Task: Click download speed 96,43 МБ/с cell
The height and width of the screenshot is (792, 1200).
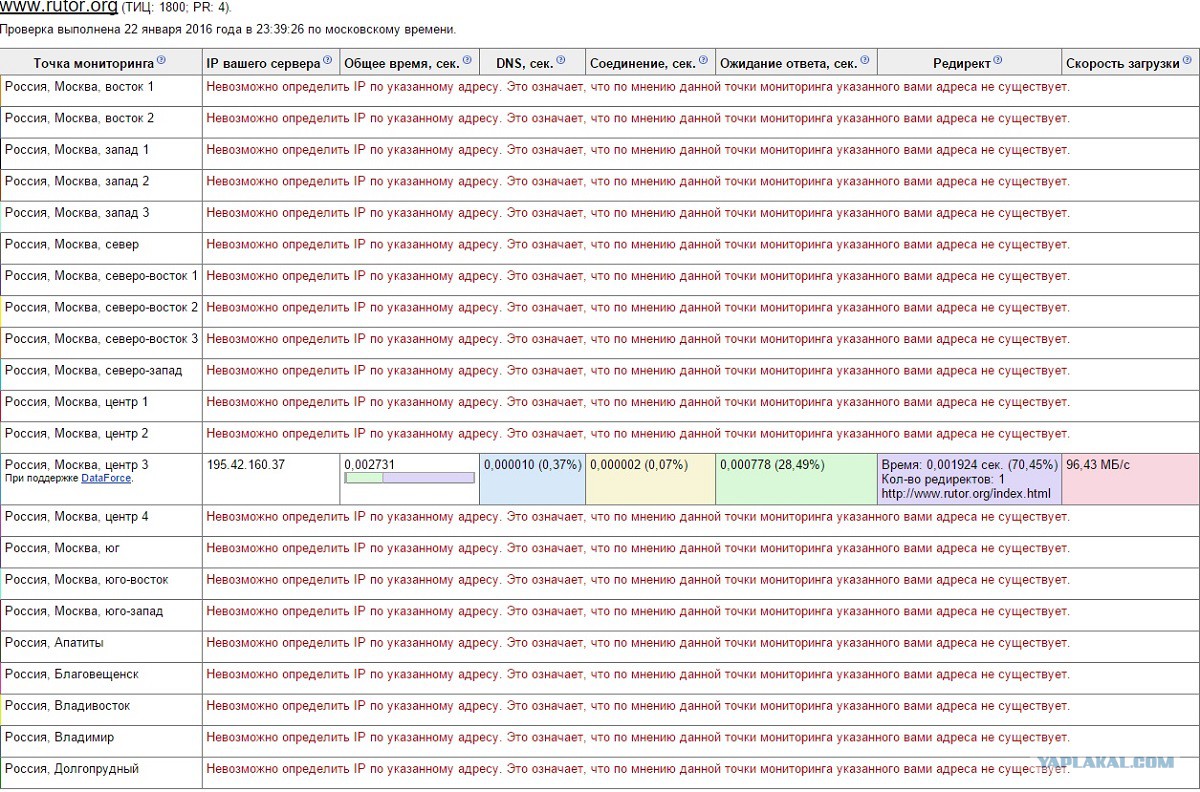Action: (x=1131, y=479)
